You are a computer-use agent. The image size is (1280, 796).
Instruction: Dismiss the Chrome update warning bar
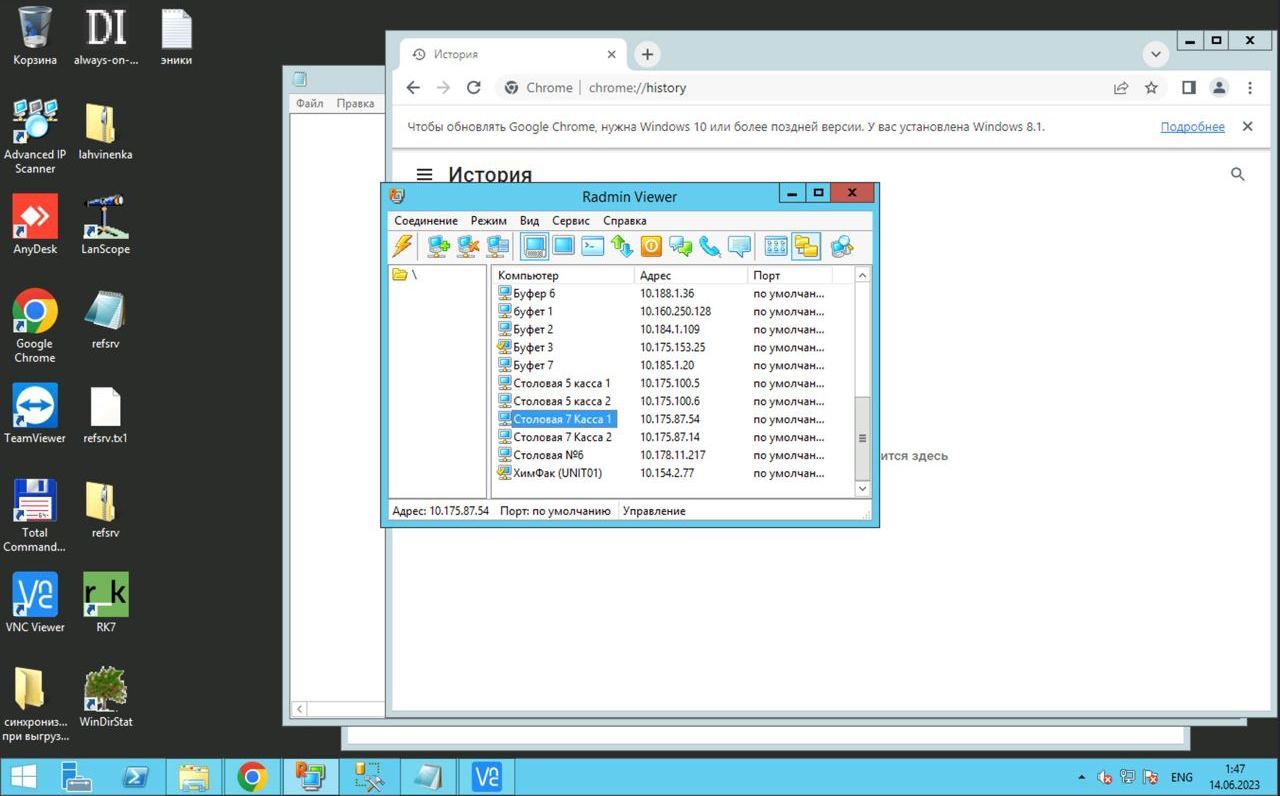(1247, 127)
